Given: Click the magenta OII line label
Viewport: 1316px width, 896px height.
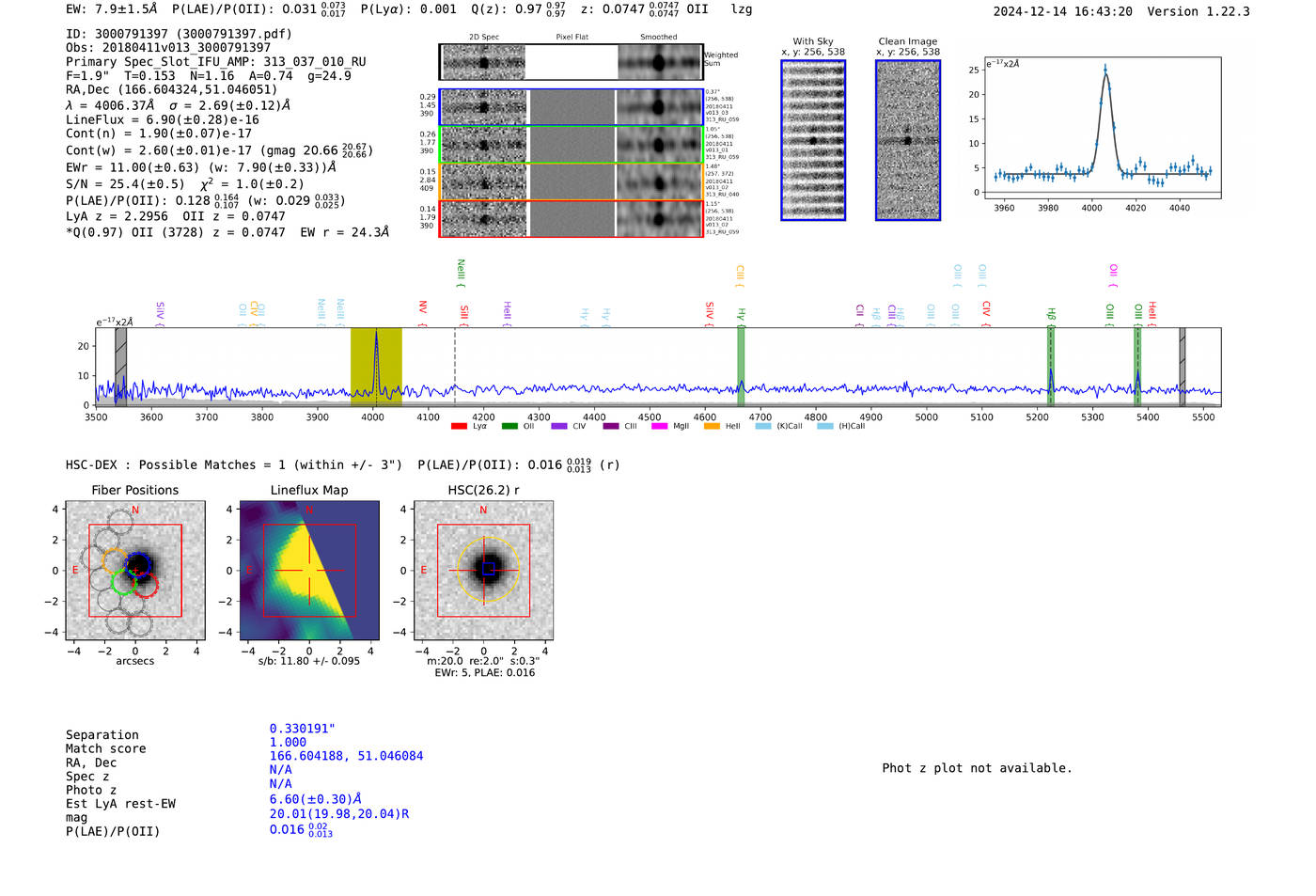Looking at the screenshot, I should [x=1113, y=275].
